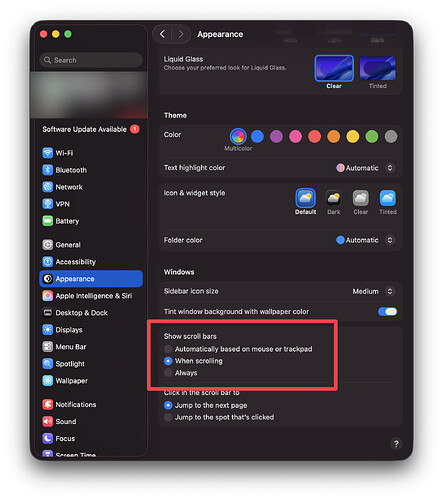Open the Battery icon in sidebar
The width and height of the screenshot is (443, 500).
click(x=47, y=221)
